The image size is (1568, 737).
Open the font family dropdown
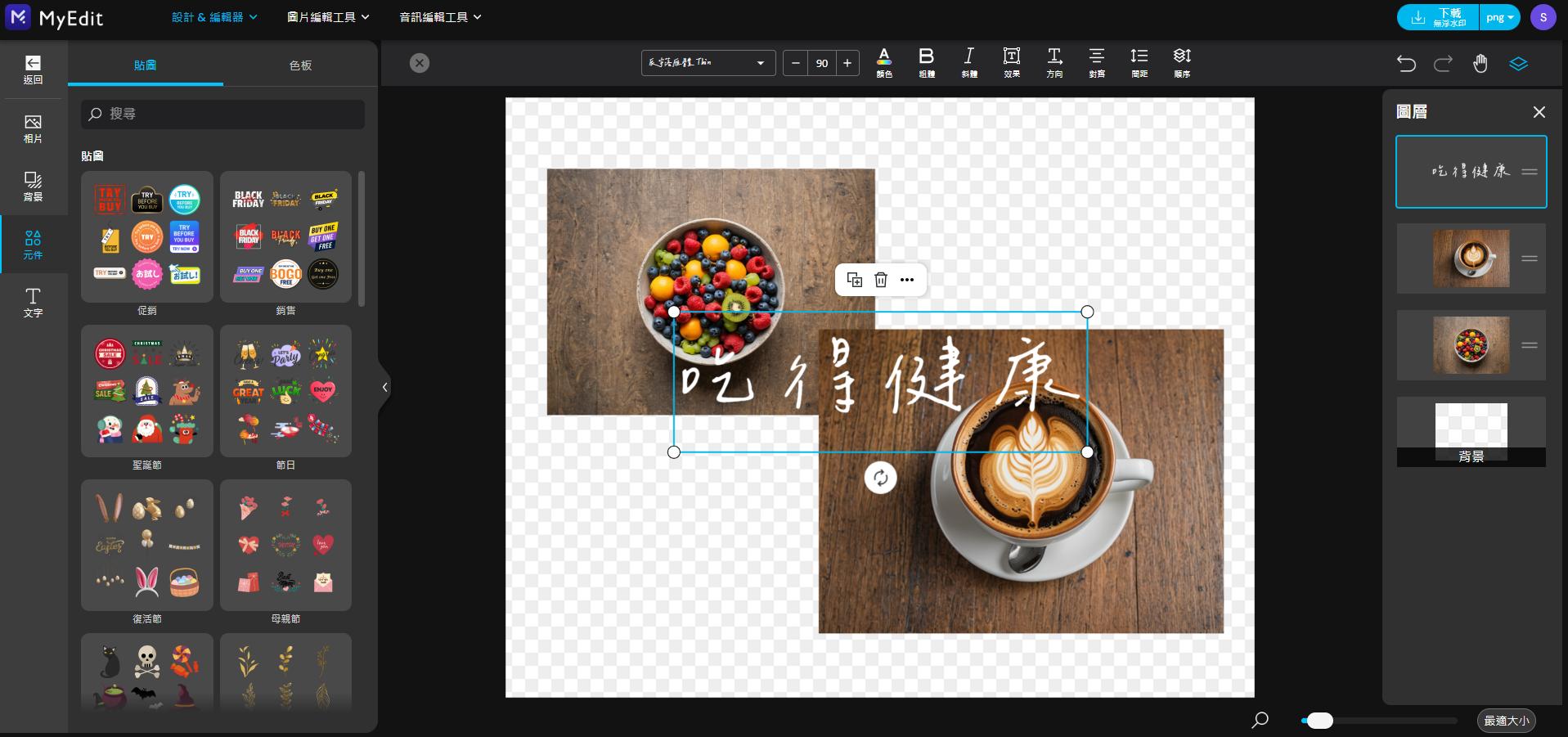(x=708, y=63)
